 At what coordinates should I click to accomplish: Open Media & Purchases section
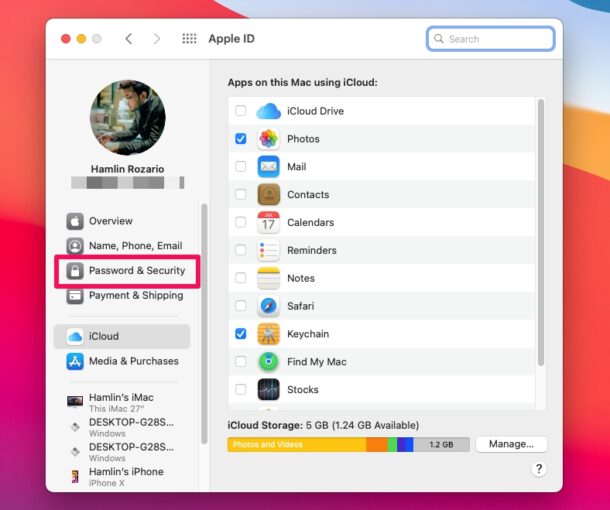(x=122, y=361)
